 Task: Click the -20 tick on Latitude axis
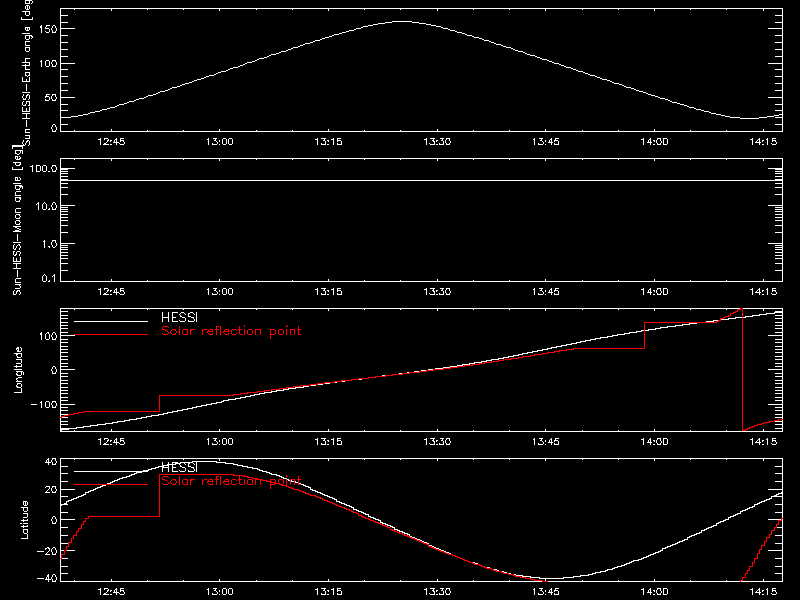(x=47, y=551)
